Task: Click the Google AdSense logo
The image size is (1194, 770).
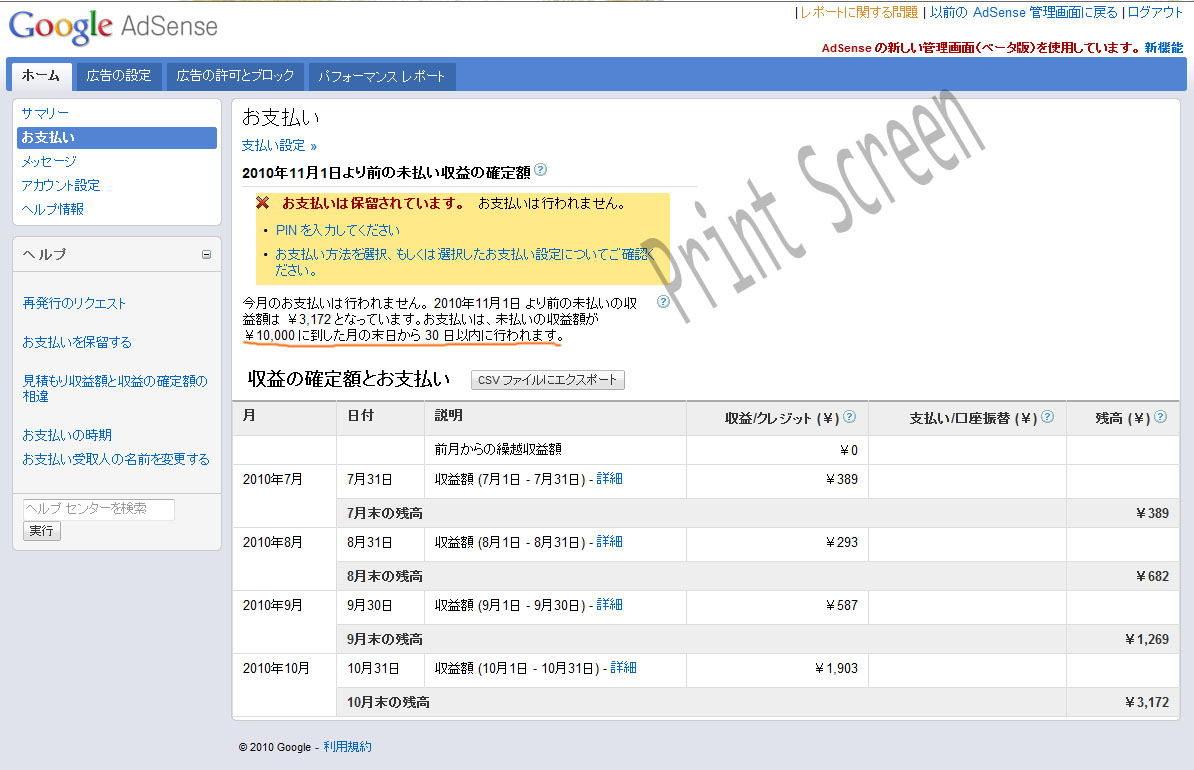Action: pos(113,27)
